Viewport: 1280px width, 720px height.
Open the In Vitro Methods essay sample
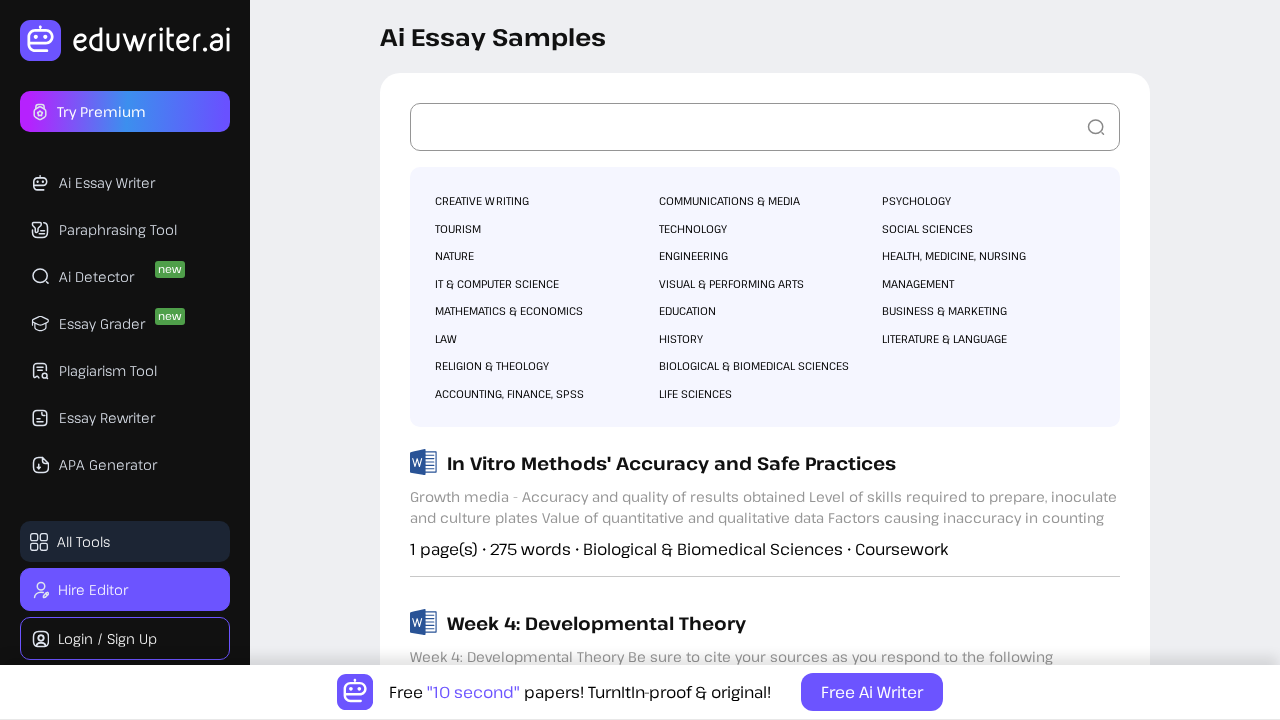click(x=671, y=463)
